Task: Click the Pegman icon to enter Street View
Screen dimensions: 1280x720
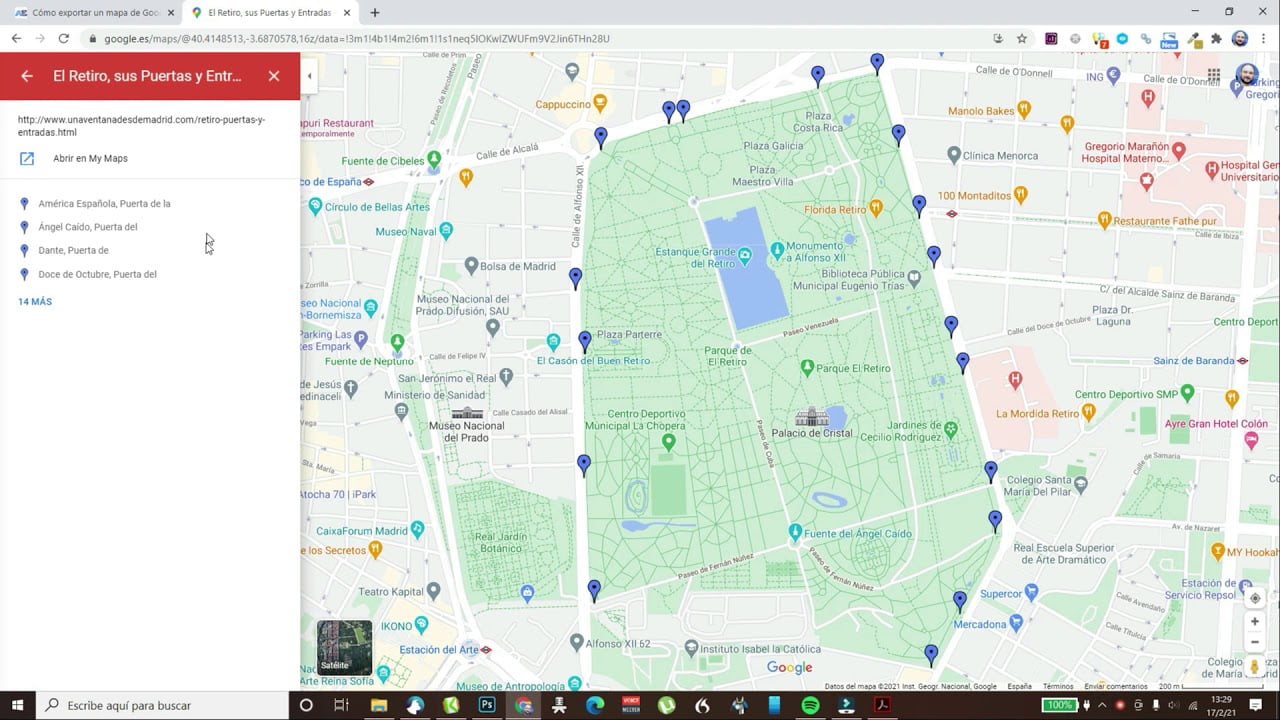Action: coord(1255,663)
